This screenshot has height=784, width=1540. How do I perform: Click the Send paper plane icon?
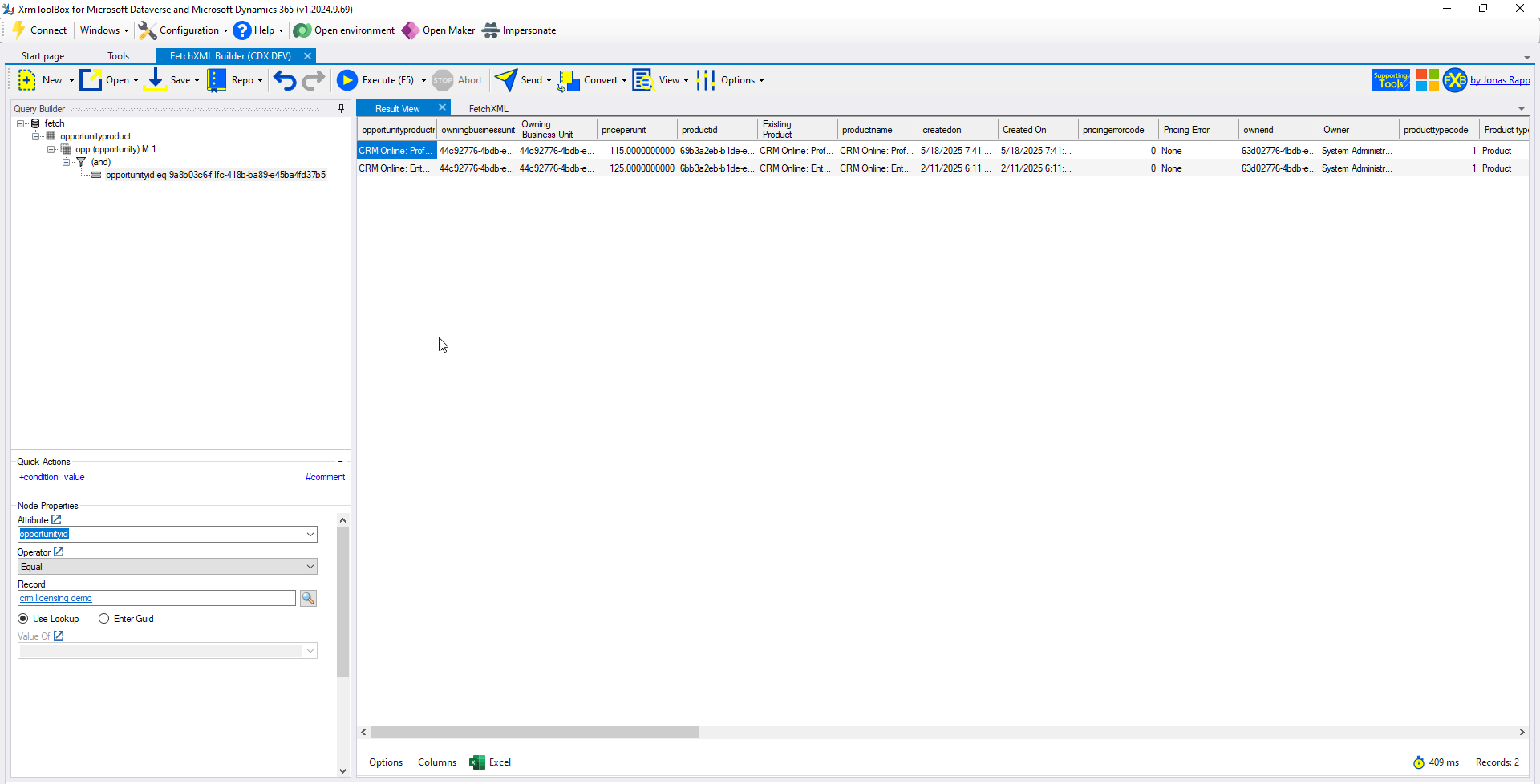506,80
